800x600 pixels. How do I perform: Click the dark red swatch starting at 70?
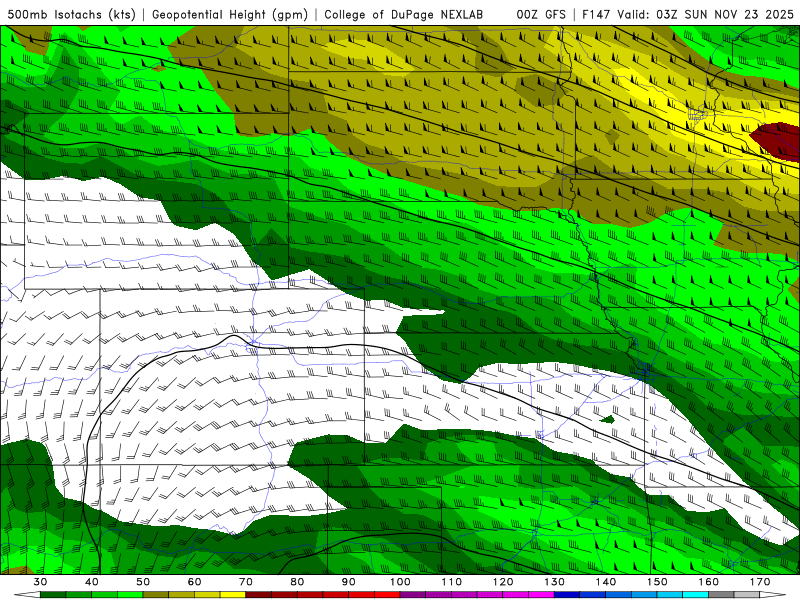click(x=259, y=595)
